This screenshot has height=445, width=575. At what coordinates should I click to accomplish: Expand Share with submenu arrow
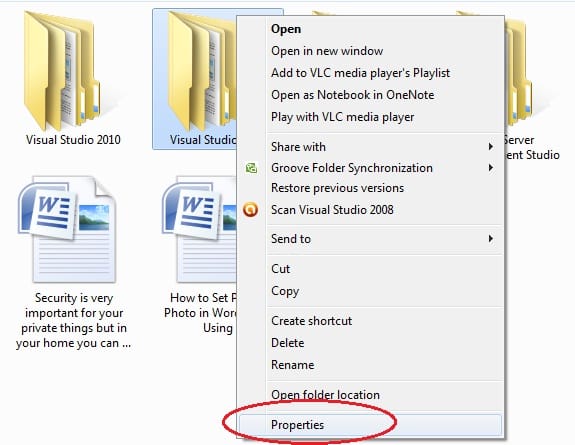(x=491, y=147)
